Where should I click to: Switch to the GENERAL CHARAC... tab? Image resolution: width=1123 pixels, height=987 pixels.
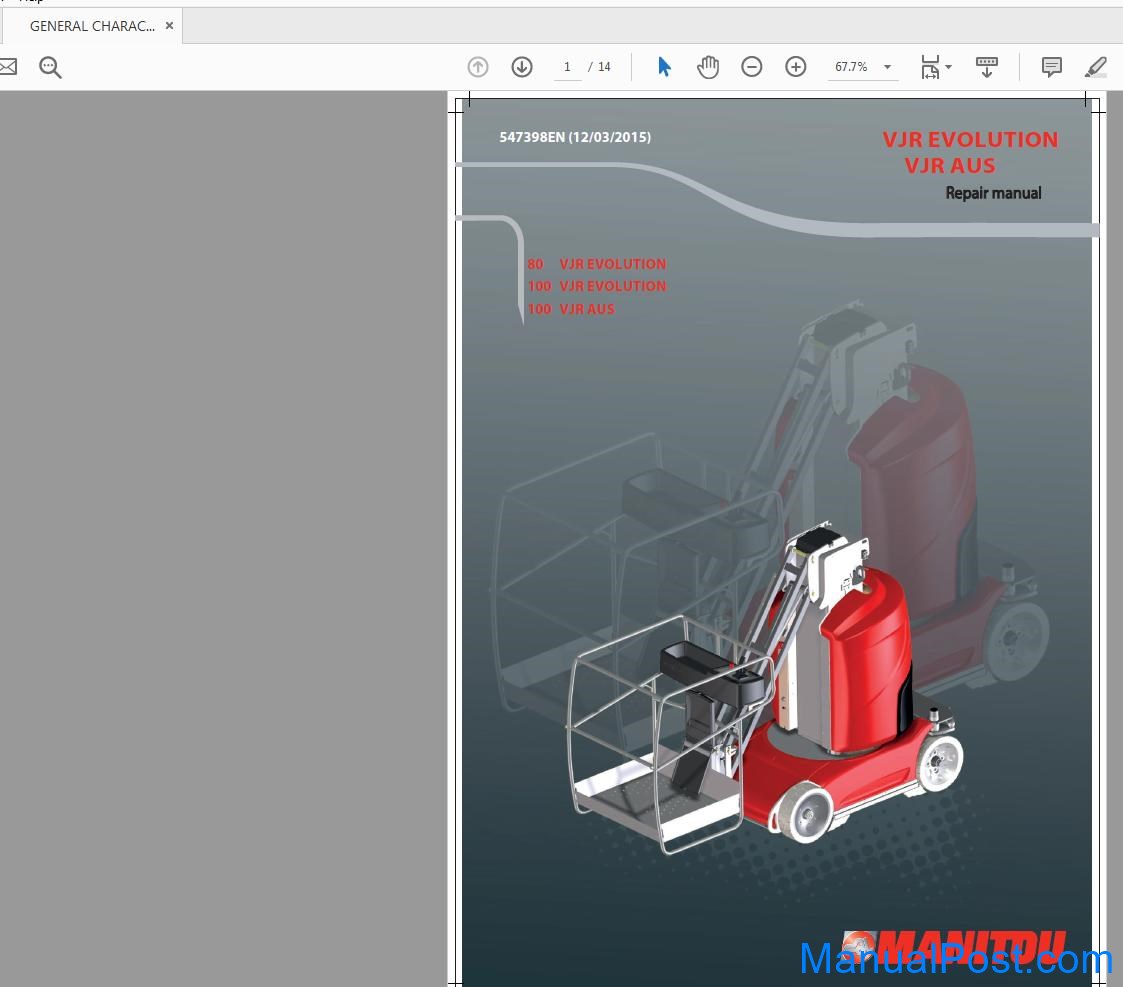click(92, 27)
